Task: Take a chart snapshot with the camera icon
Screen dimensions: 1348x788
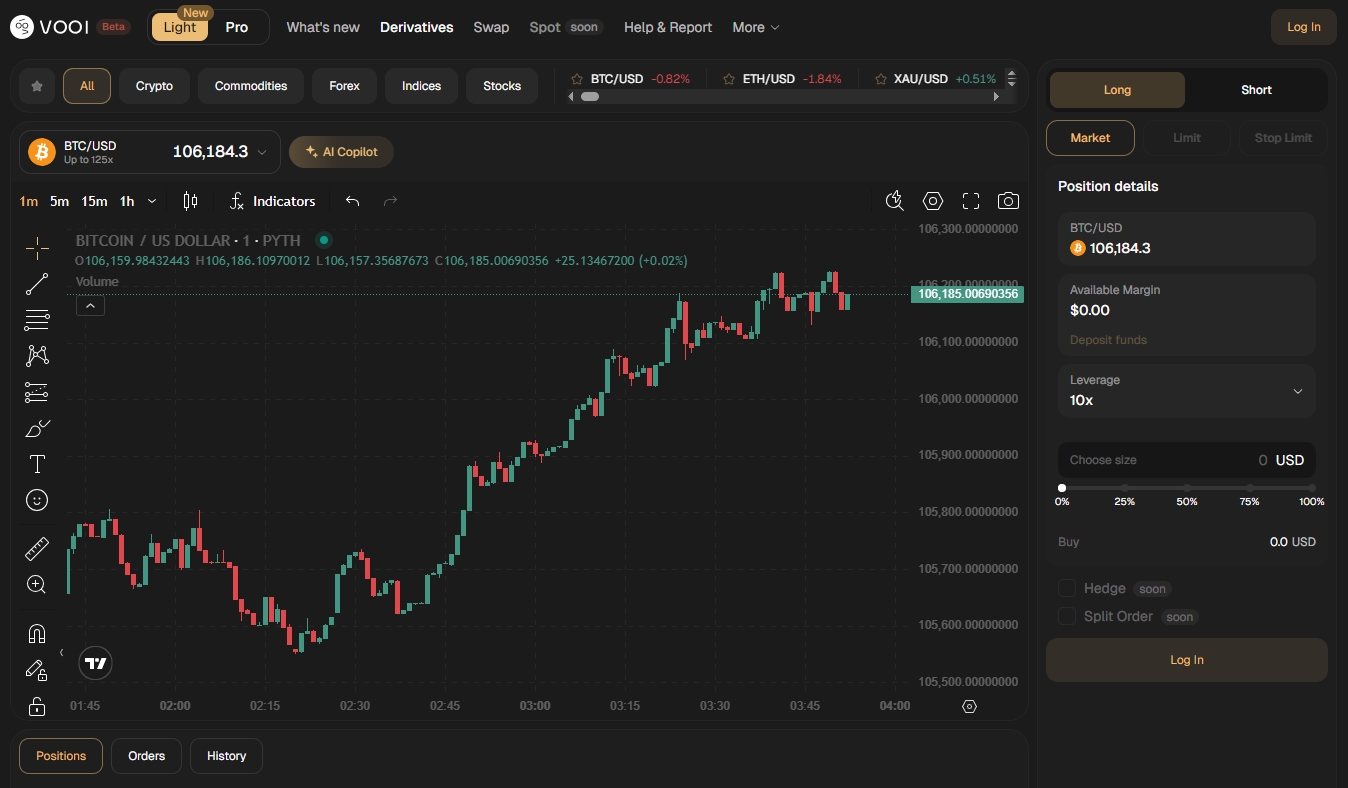Action: [x=1008, y=201]
